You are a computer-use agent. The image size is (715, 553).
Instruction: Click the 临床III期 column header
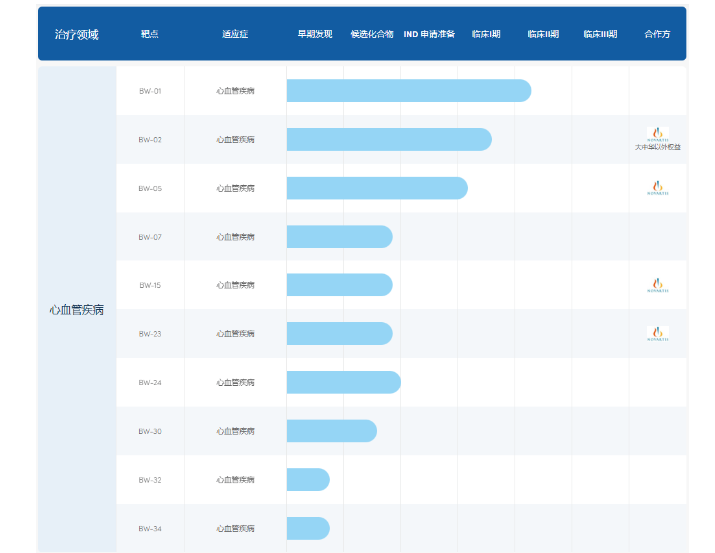[x=600, y=34]
